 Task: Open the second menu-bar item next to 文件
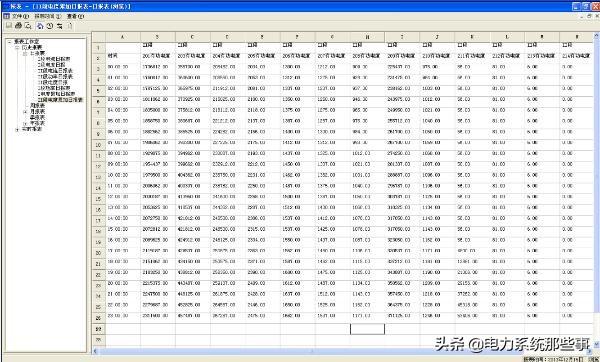coord(48,16)
